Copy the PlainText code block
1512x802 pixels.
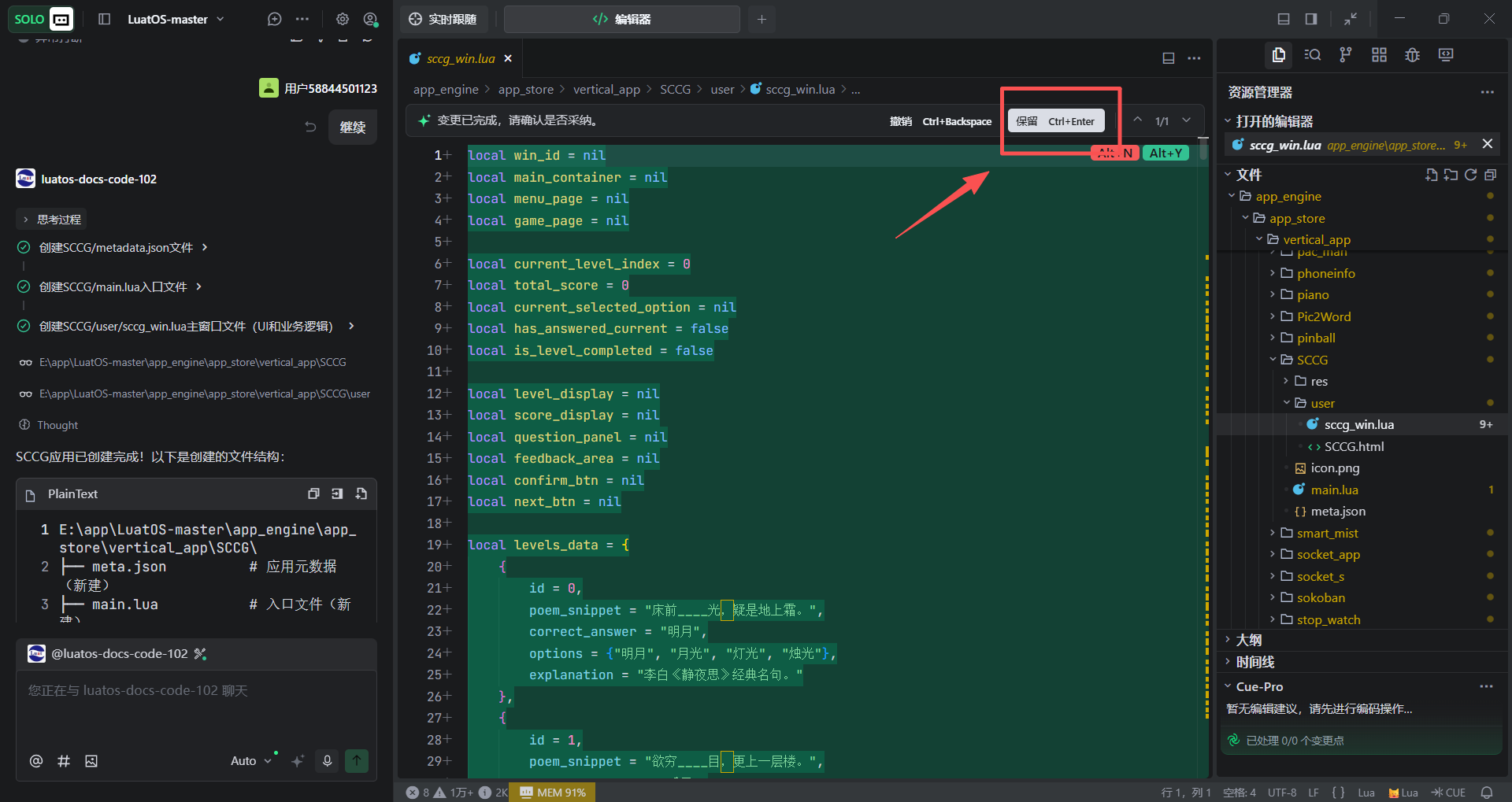pos(313,493)
